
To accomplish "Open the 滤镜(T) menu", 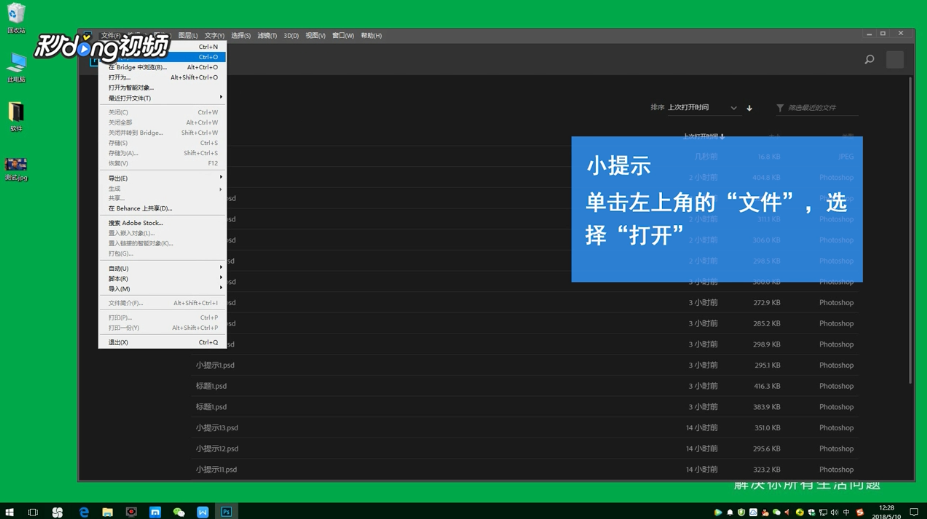I will pyautogui.click(x=267, y=35).
